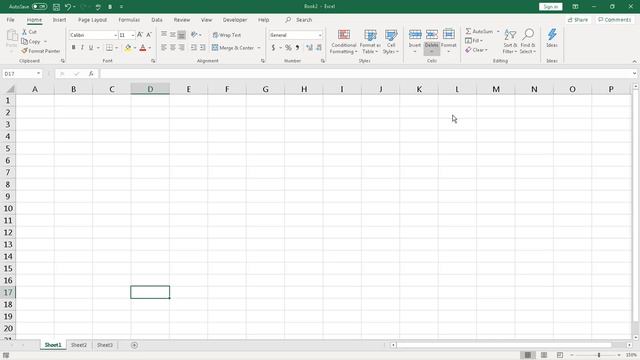Screen dimensions: 640x360
Task: Click the Orientation icon
Action: (194, 35)
